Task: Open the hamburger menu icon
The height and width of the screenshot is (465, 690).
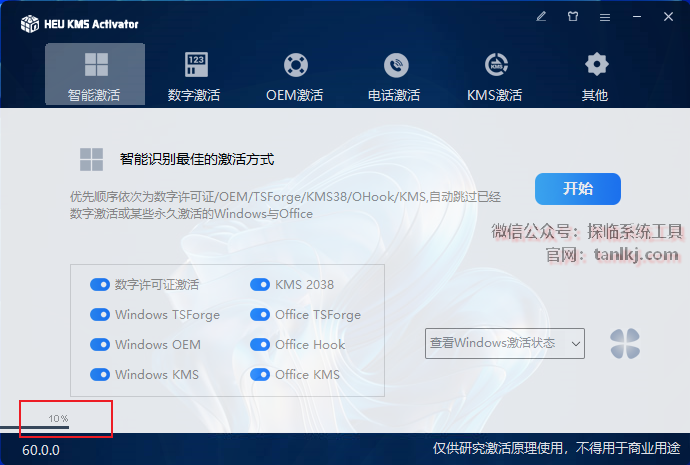Action: 605,17
